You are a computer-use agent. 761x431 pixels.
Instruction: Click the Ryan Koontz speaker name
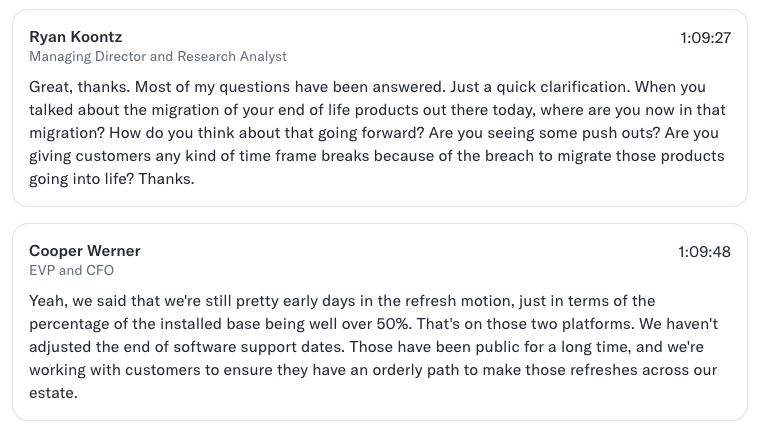(75, 37)
